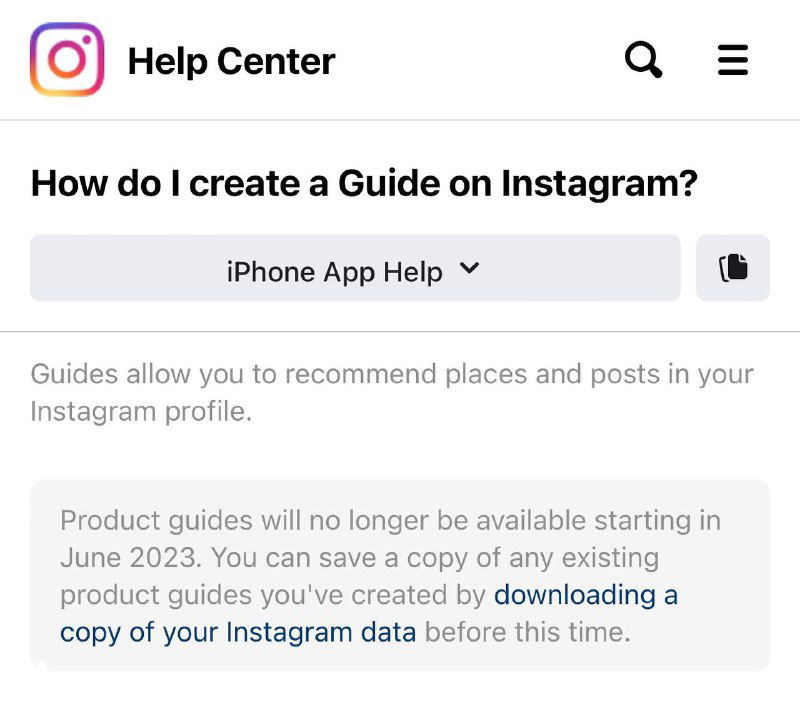This screenshot has width=800, height=712.
Task: Select the magnifying glass icon
Action: tap(644, 59)
